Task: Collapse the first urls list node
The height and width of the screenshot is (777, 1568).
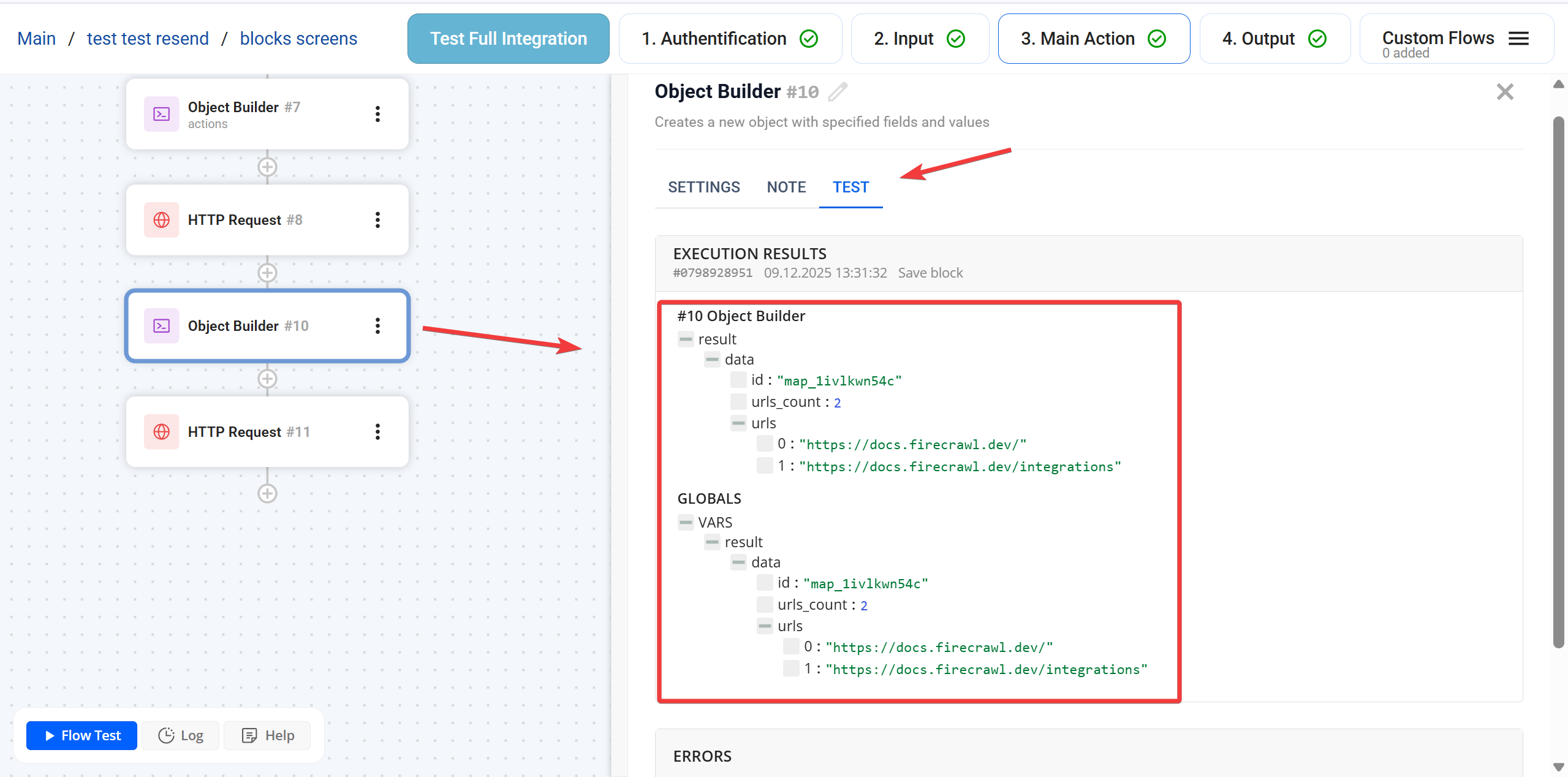Action: coord(738,423)
